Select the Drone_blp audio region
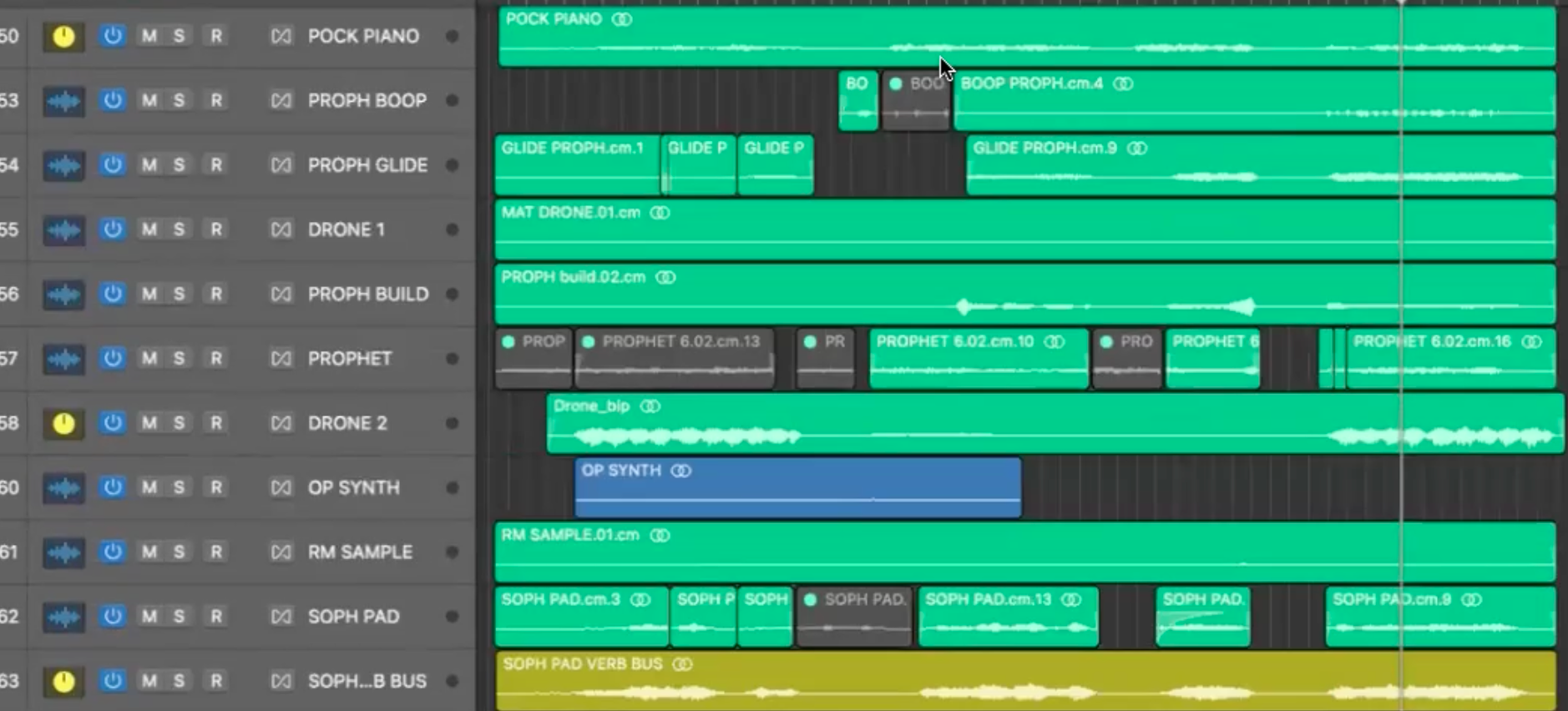The image size is (1568, 711). (1055, 423)
